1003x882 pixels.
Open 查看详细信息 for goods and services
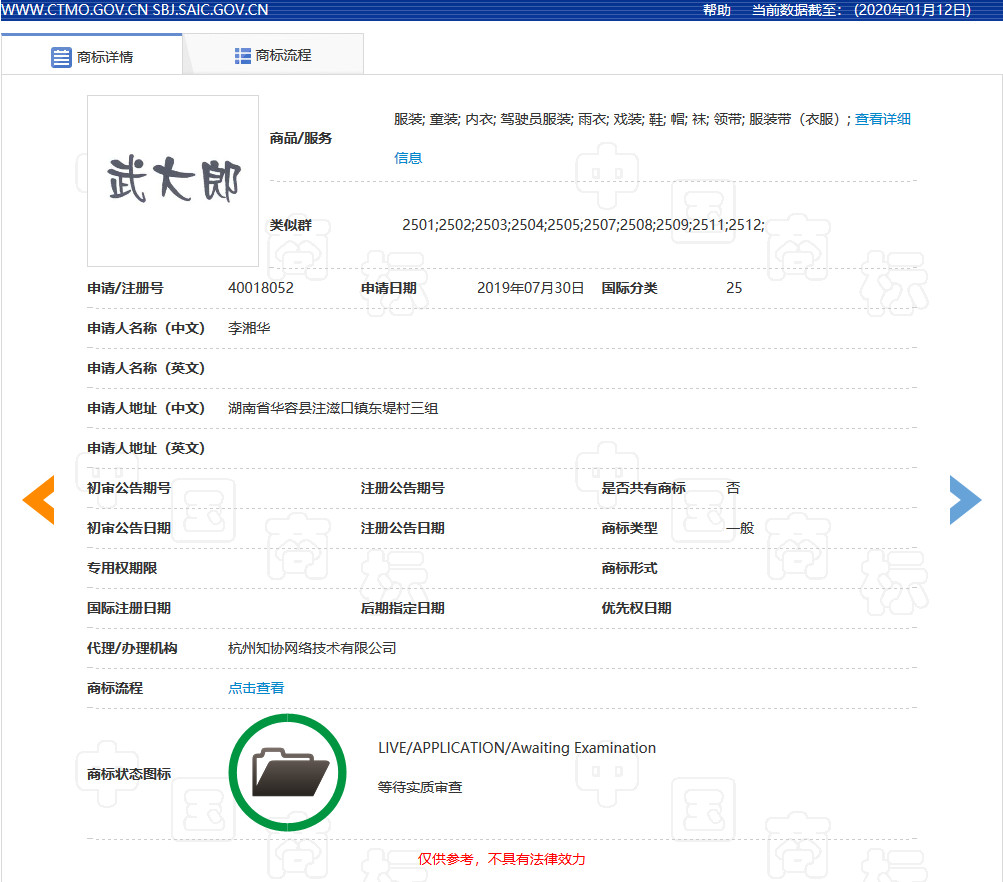pos(881,119)
